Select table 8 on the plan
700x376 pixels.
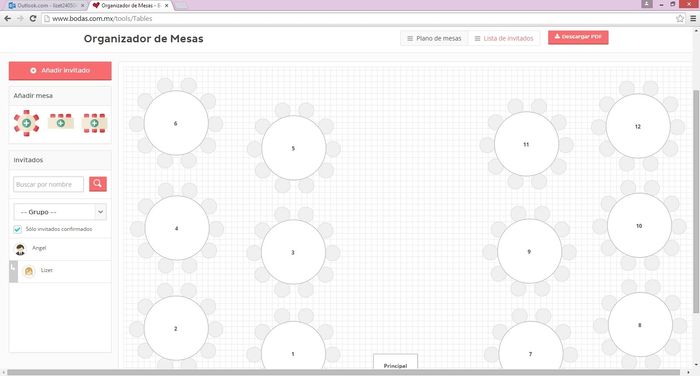(640, 325)
